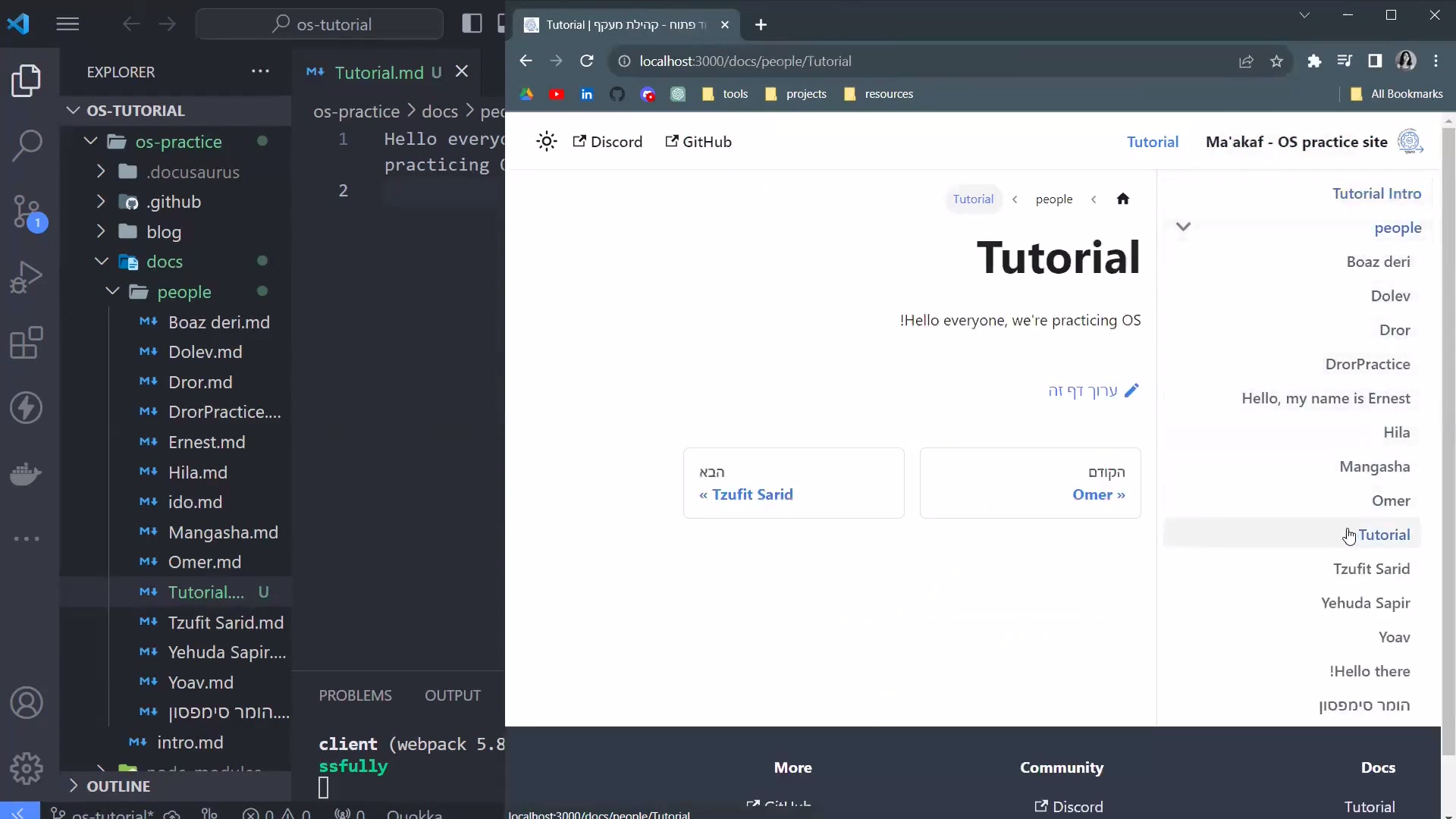Bookmark this page with the star icon

1277,61
